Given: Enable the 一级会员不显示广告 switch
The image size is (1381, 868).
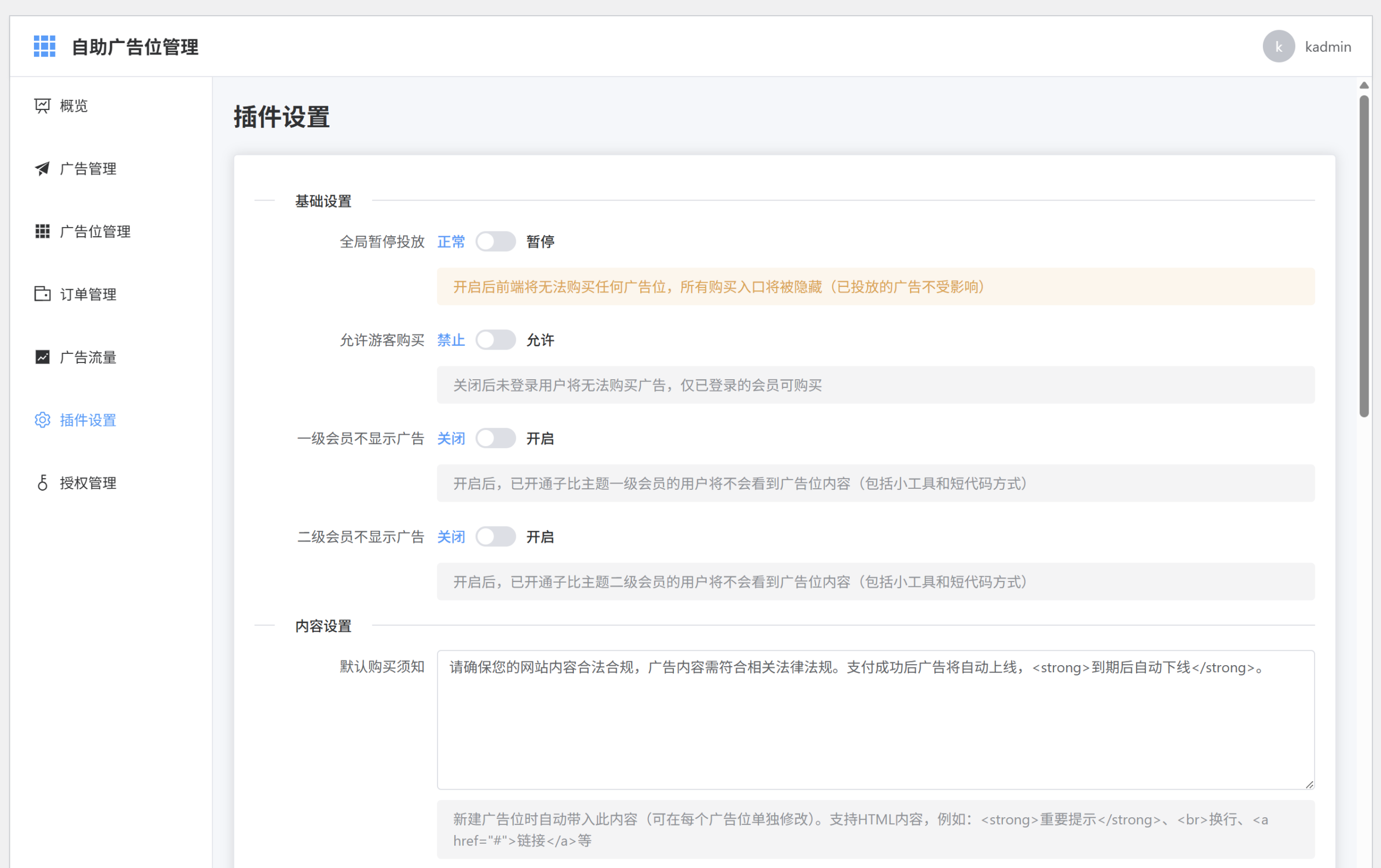Looking at the screenshot, I should click(496, 438).
